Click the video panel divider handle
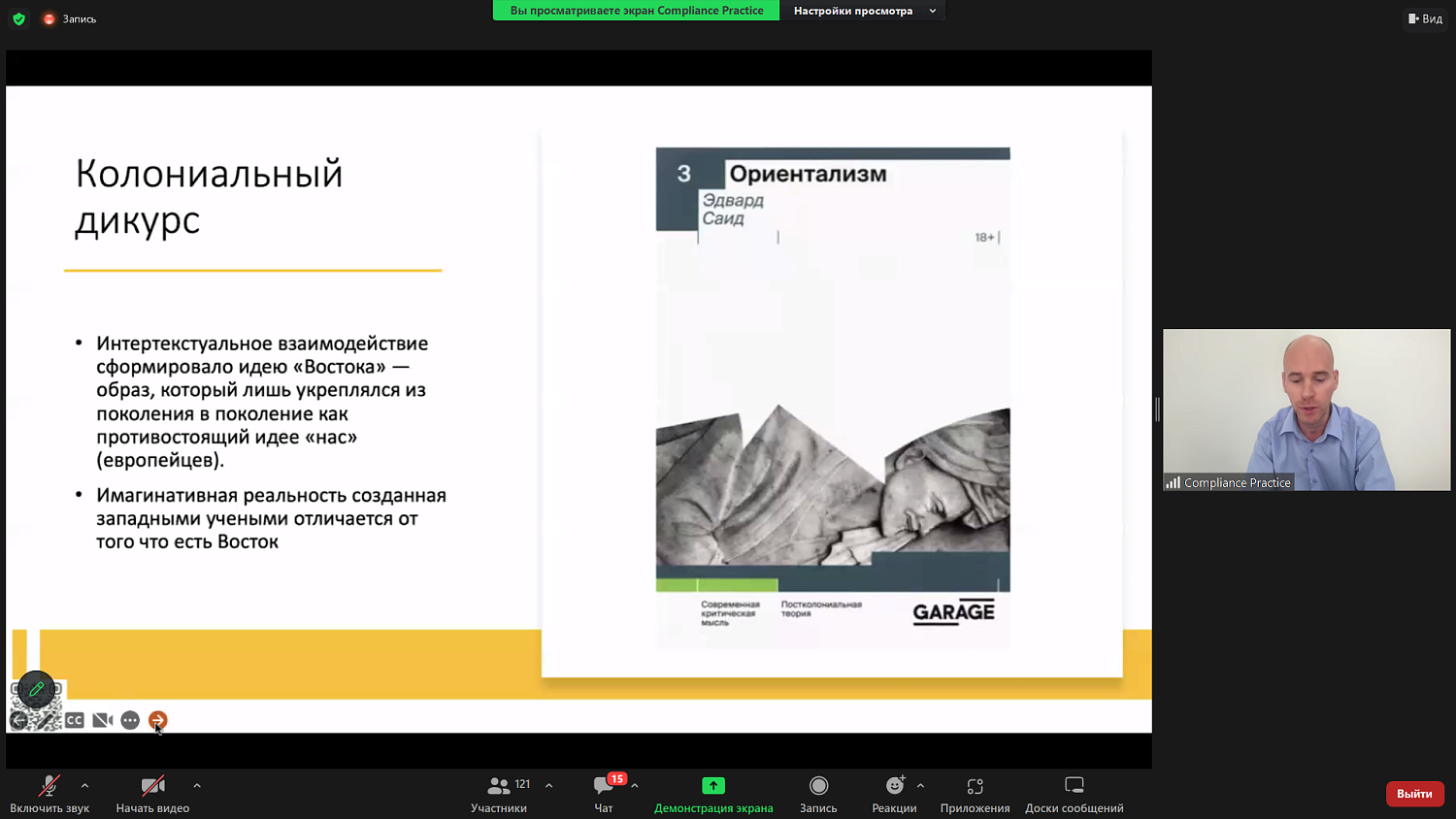 pyautogui.click(x=1157, y=409)
